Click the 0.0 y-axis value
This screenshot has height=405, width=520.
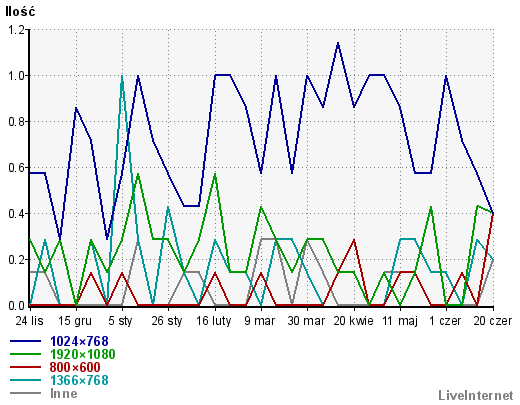16,306
